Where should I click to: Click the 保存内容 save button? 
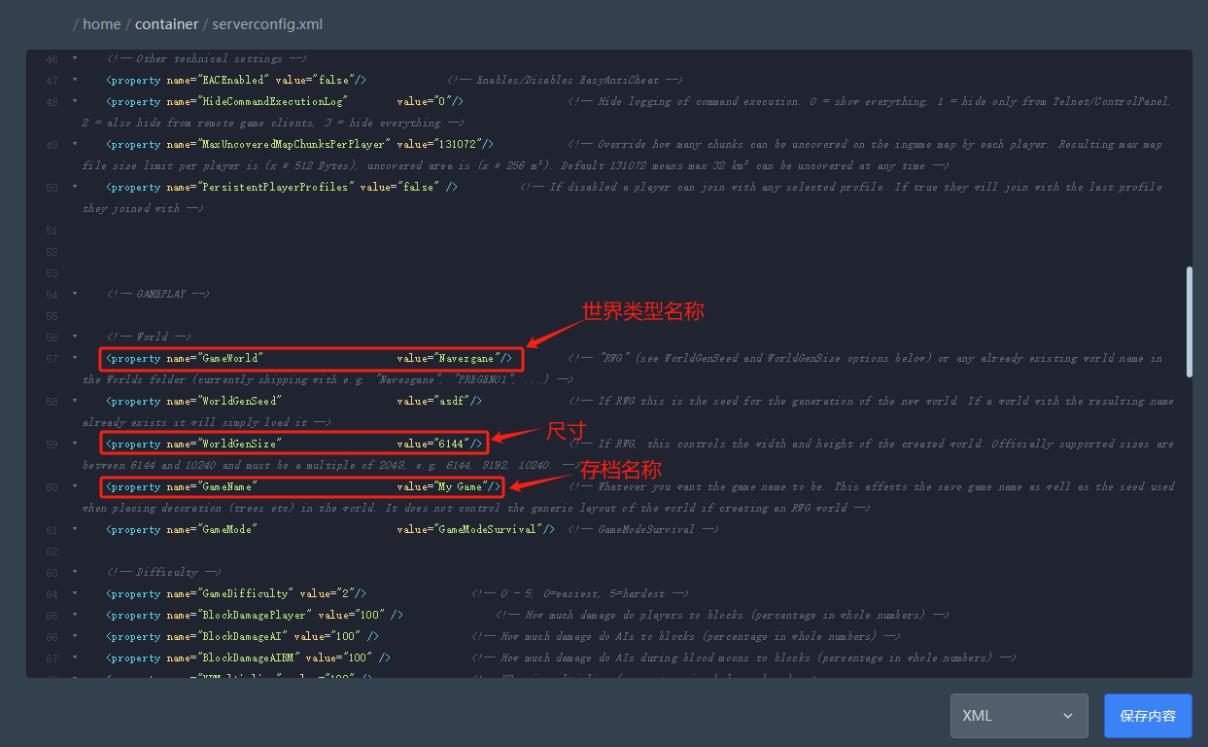(x=1148, y=716)
